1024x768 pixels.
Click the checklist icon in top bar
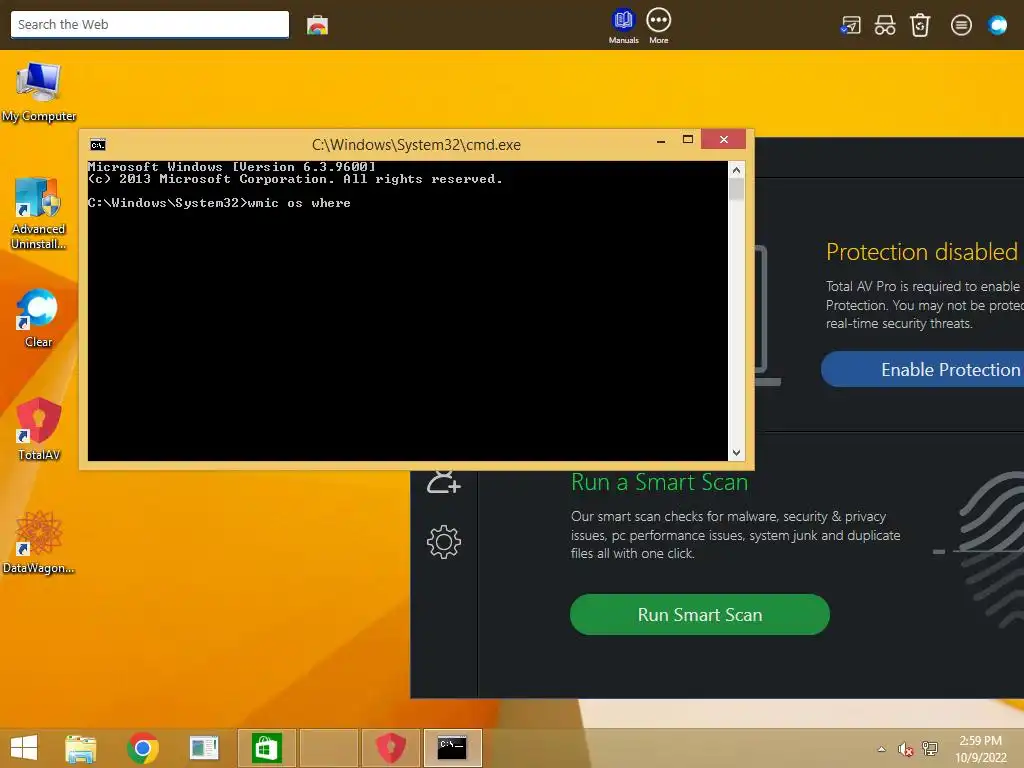point(850,25)
